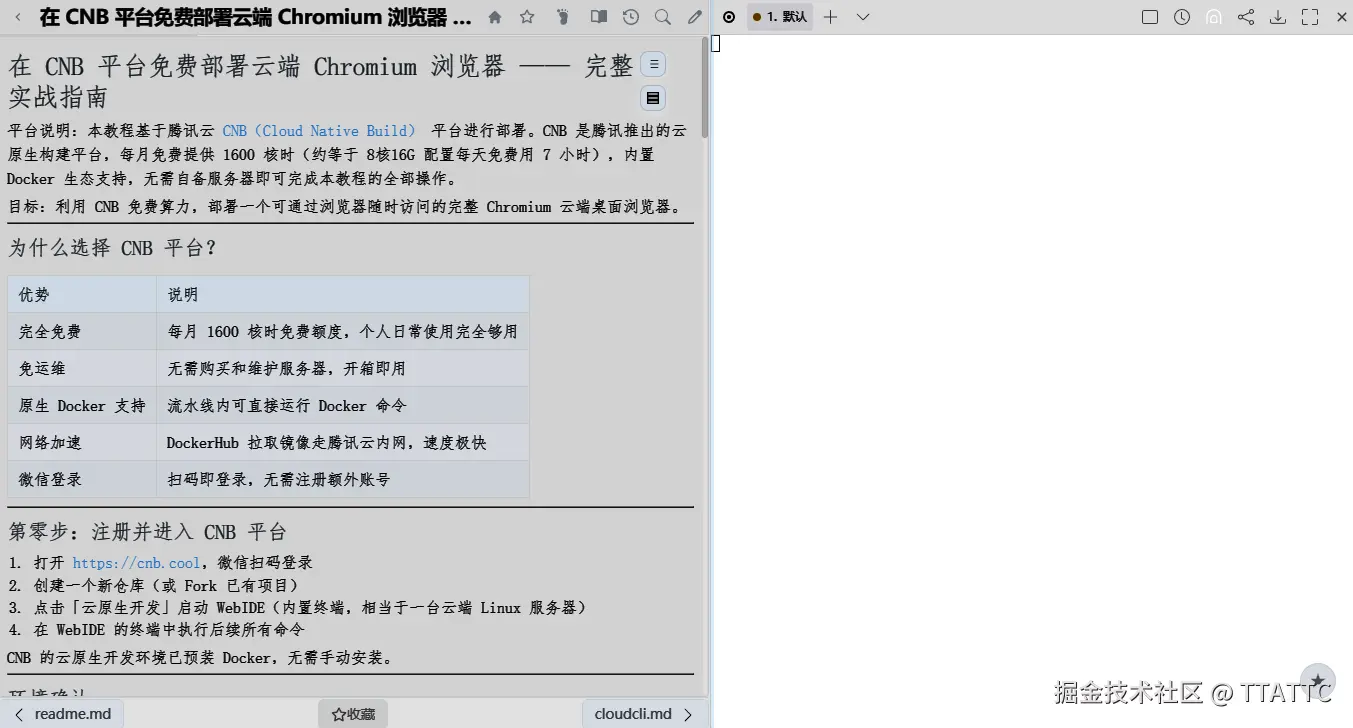This screenshot has height=728, width=1353.
Task: Add a new tab with plus icon
Action: click(830, 17)
